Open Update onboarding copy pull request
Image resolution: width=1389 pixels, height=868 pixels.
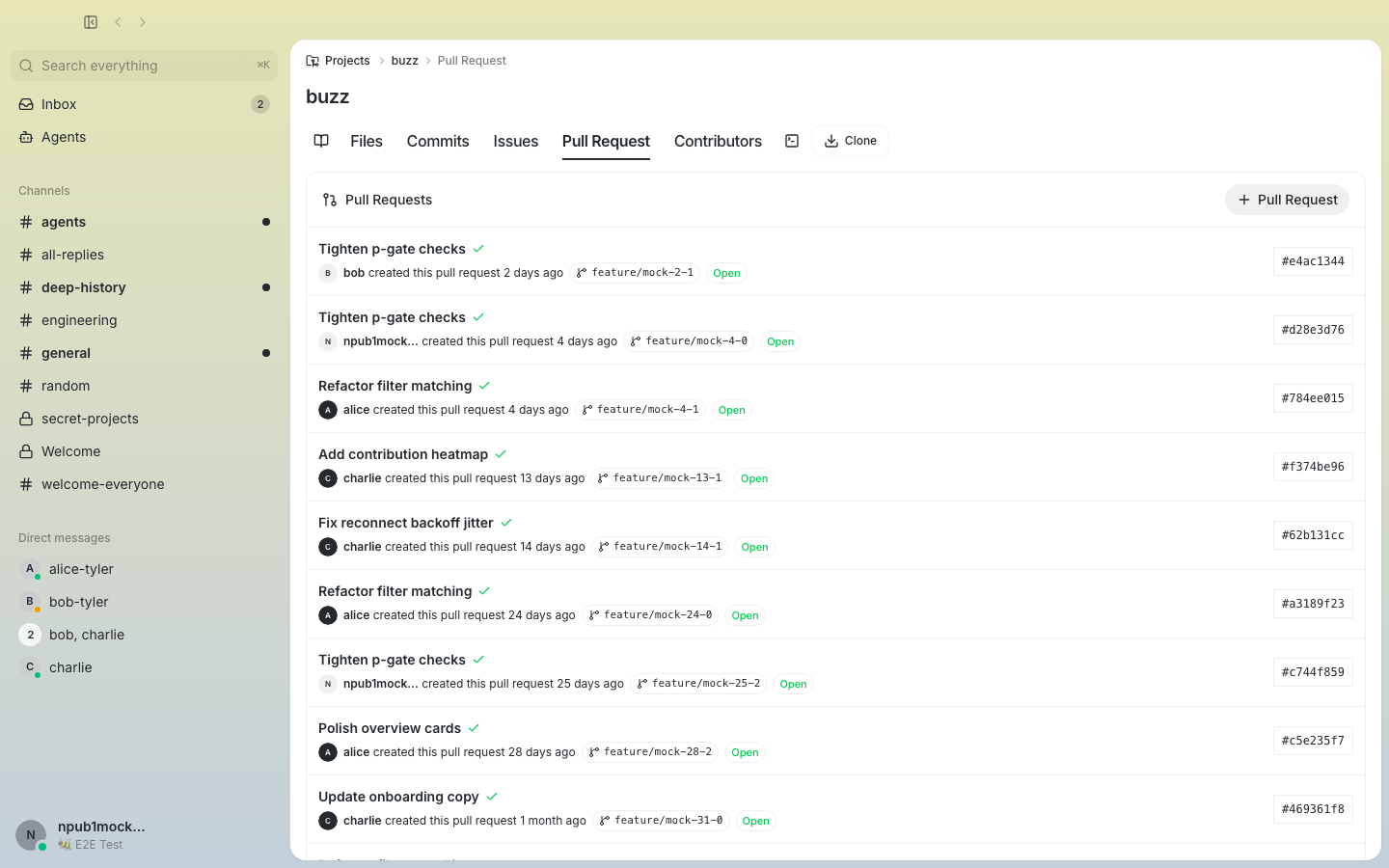(398, 797)
